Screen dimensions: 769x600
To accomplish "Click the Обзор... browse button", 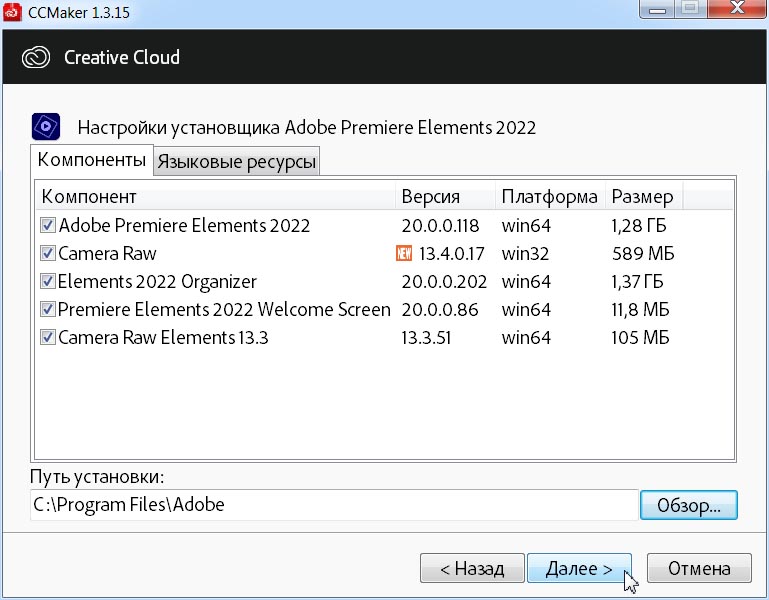I will point(689,505).
